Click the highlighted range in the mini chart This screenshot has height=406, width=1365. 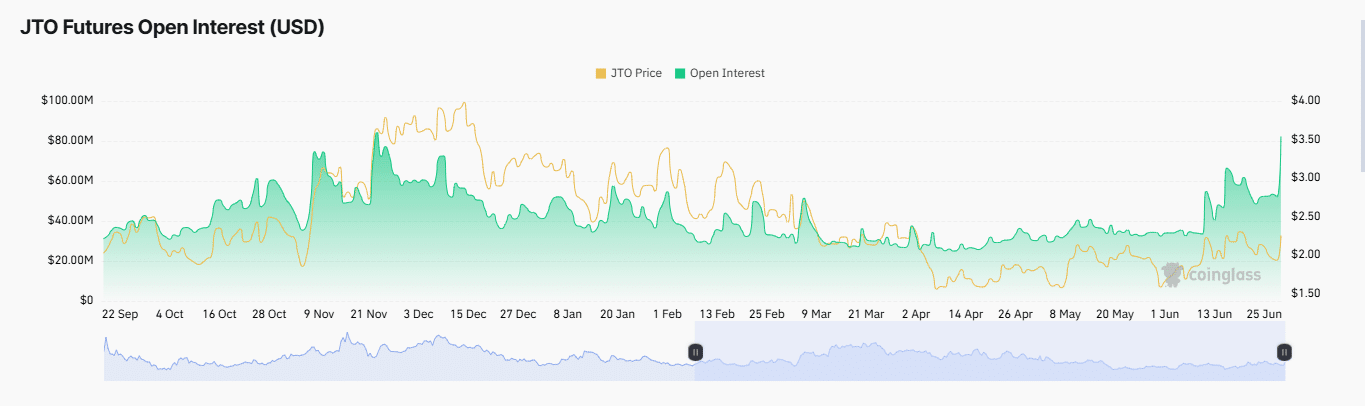[990, 352]
